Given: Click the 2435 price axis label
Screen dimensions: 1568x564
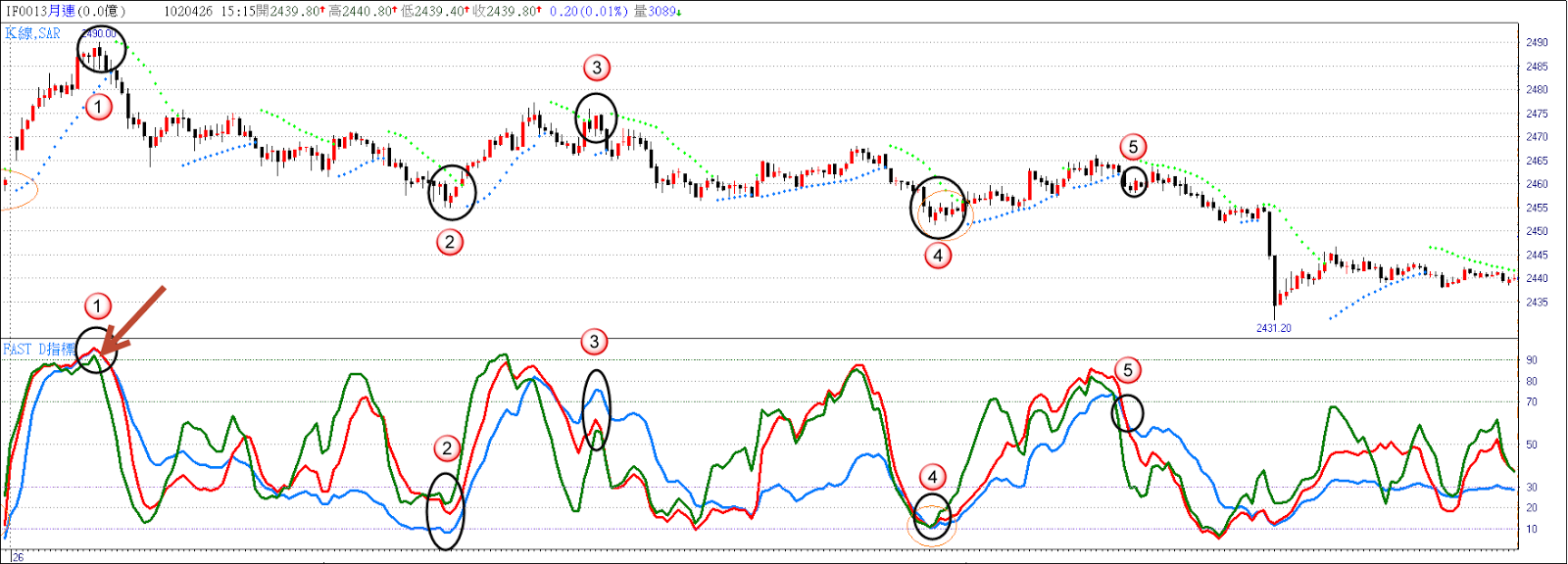Looking at the screenshot, I should click(x=1537, y=302).
